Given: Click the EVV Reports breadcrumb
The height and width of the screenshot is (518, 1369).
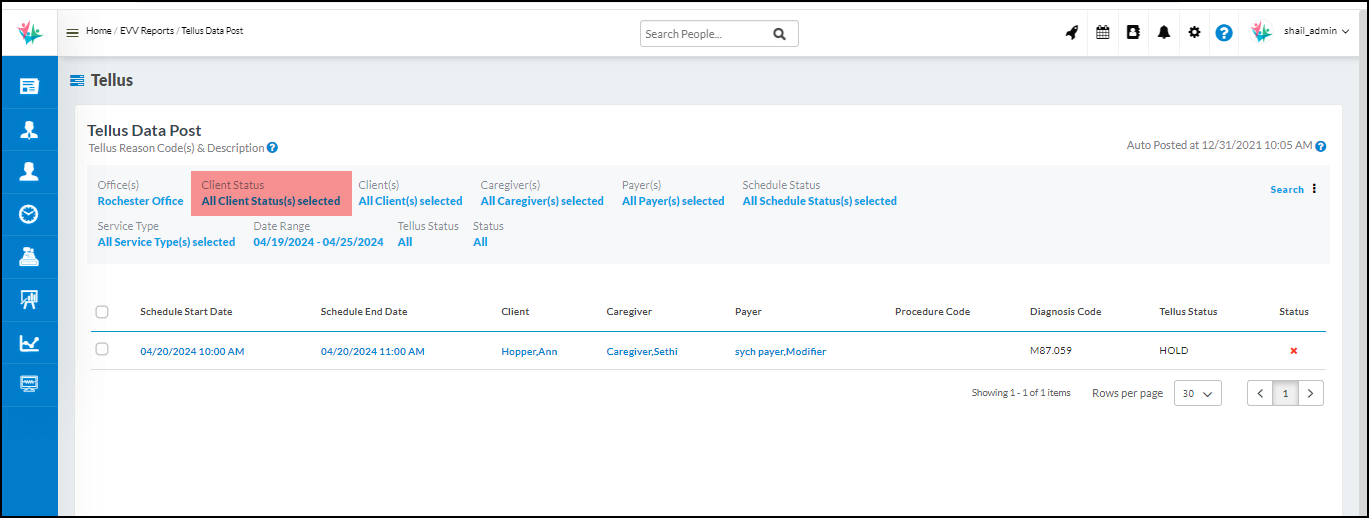Looking at the screenshot, I should coord(145,31).
